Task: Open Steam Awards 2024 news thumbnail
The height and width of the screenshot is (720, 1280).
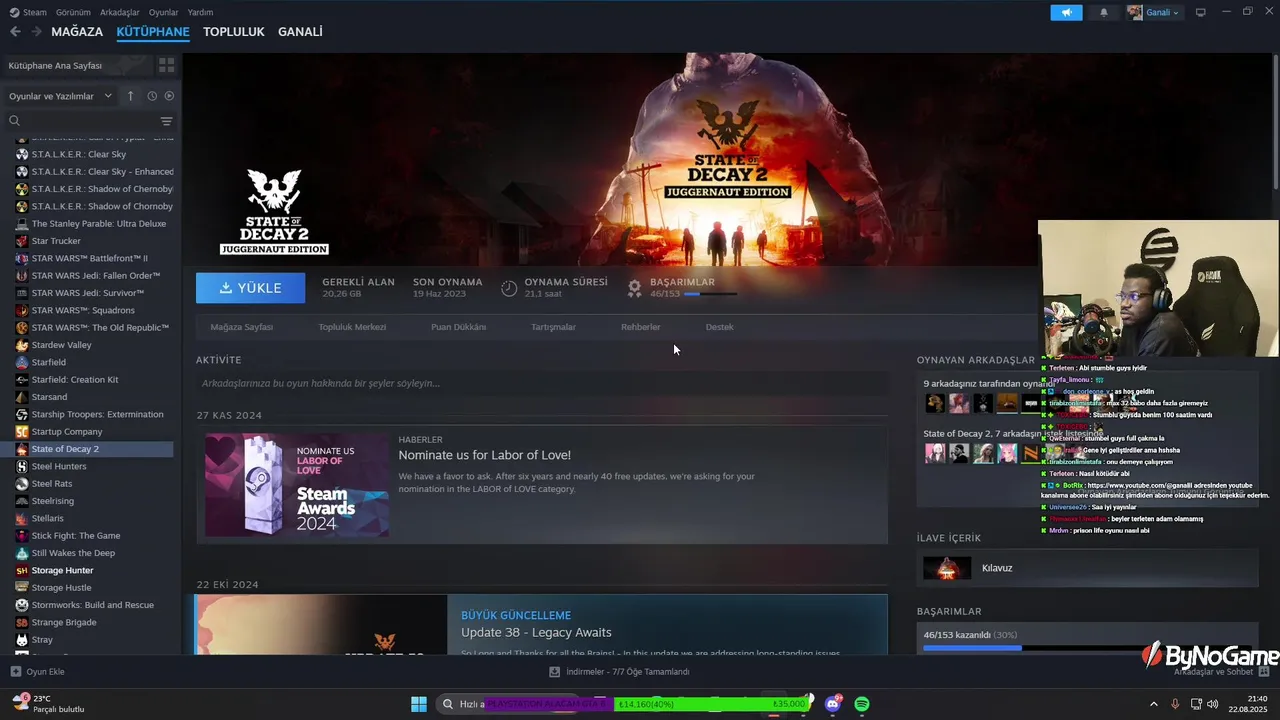Action: pos(297,485)
